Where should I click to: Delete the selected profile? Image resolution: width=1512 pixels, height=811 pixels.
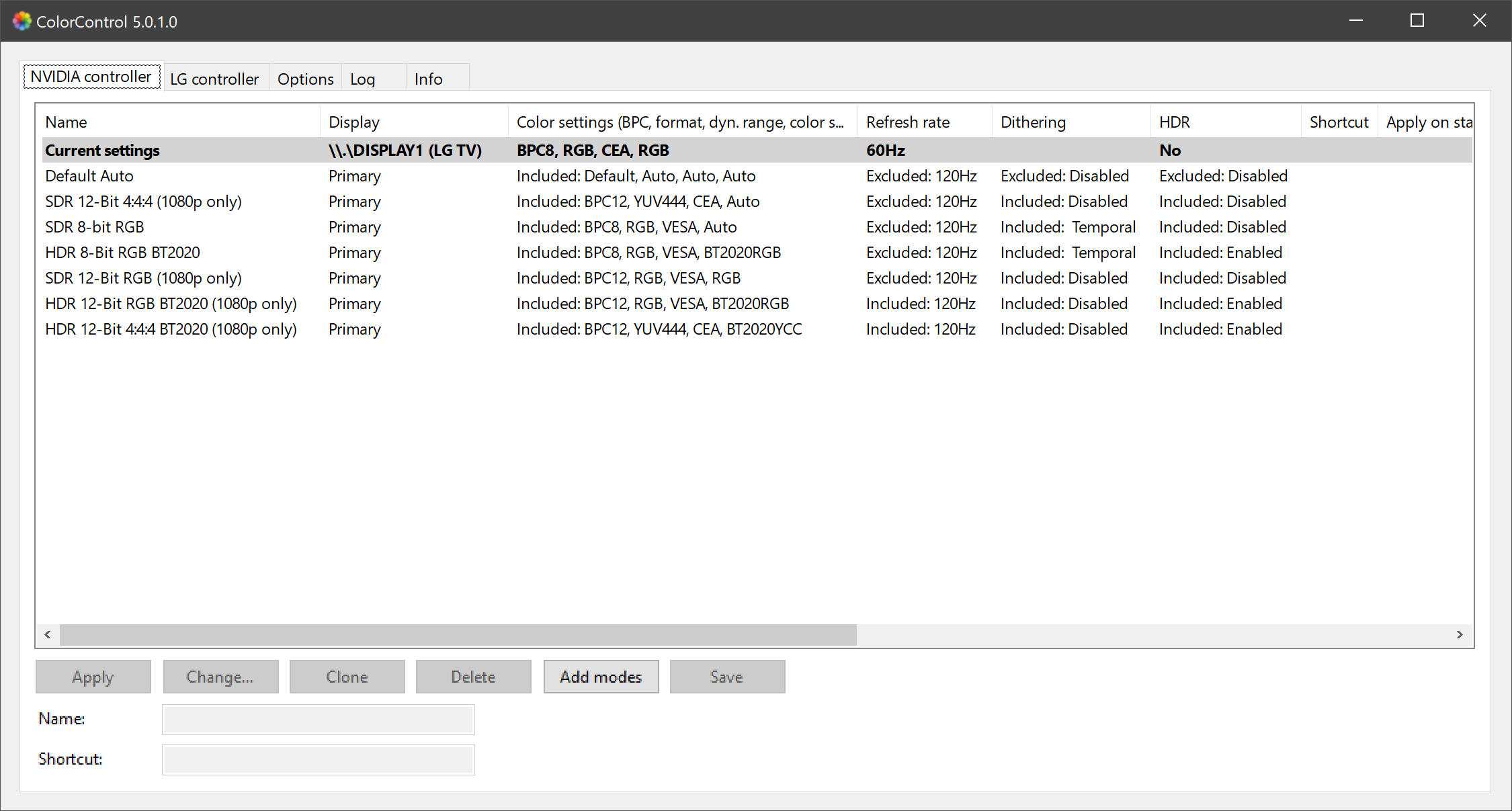pyautogui.click(x=473, y=677)
